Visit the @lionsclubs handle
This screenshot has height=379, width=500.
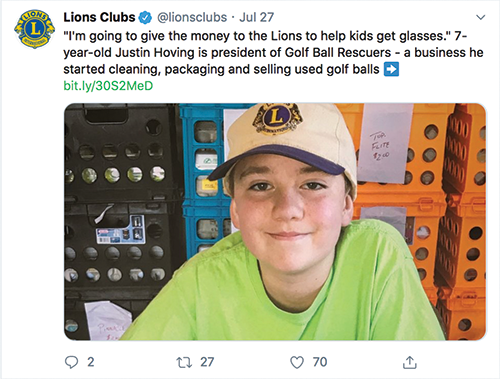(x=192, y=17)
